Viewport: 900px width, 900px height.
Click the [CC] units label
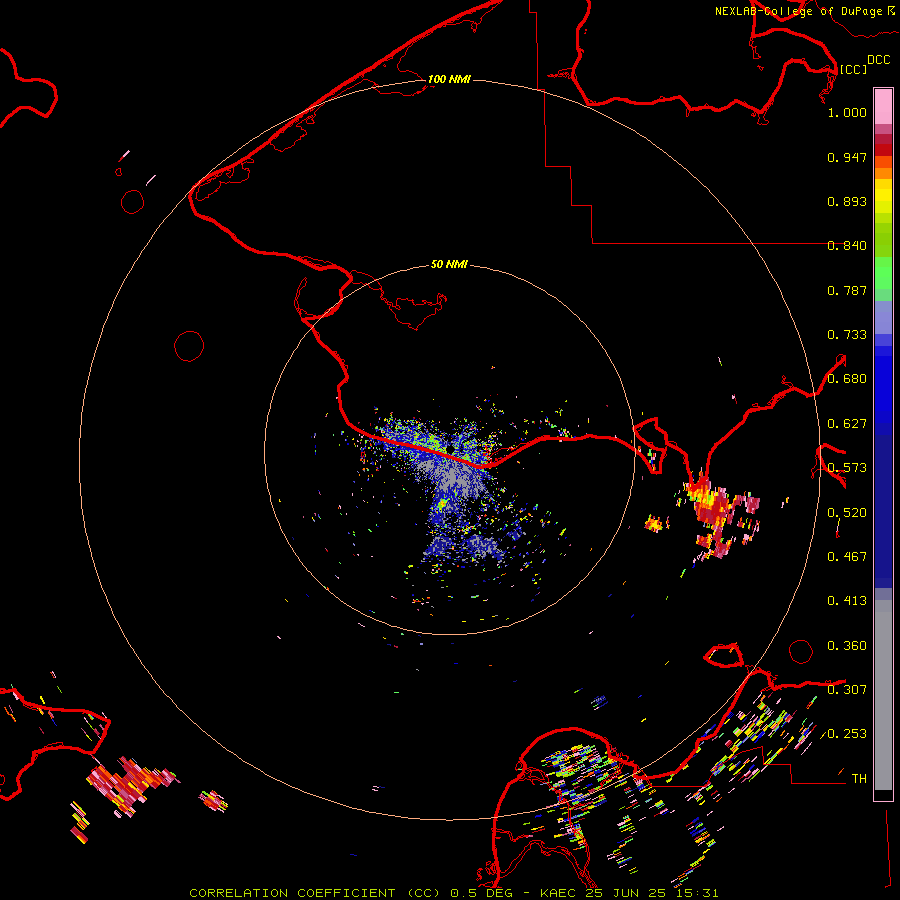coord(853,69)
